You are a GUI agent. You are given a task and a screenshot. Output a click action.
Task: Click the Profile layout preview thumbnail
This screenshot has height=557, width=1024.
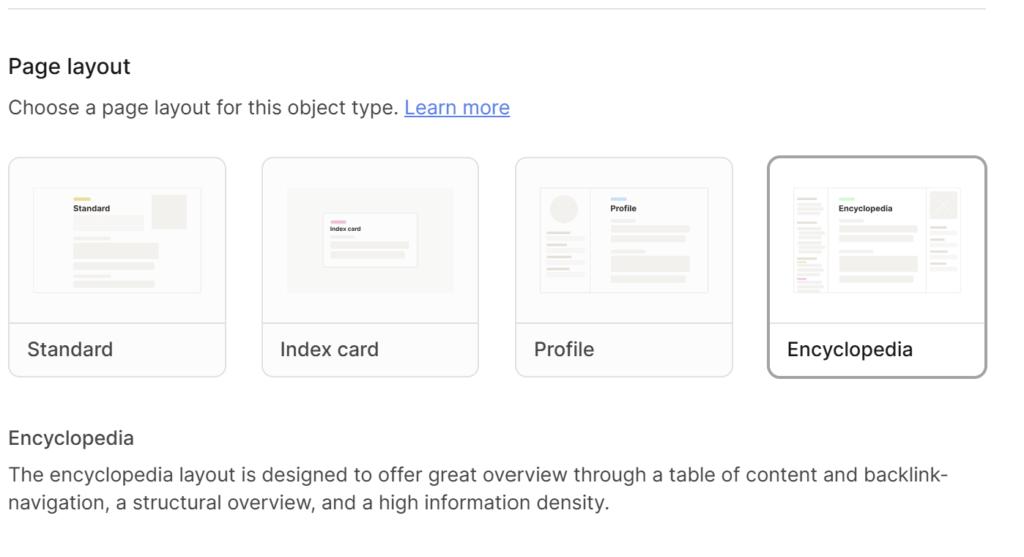[624, 240]
